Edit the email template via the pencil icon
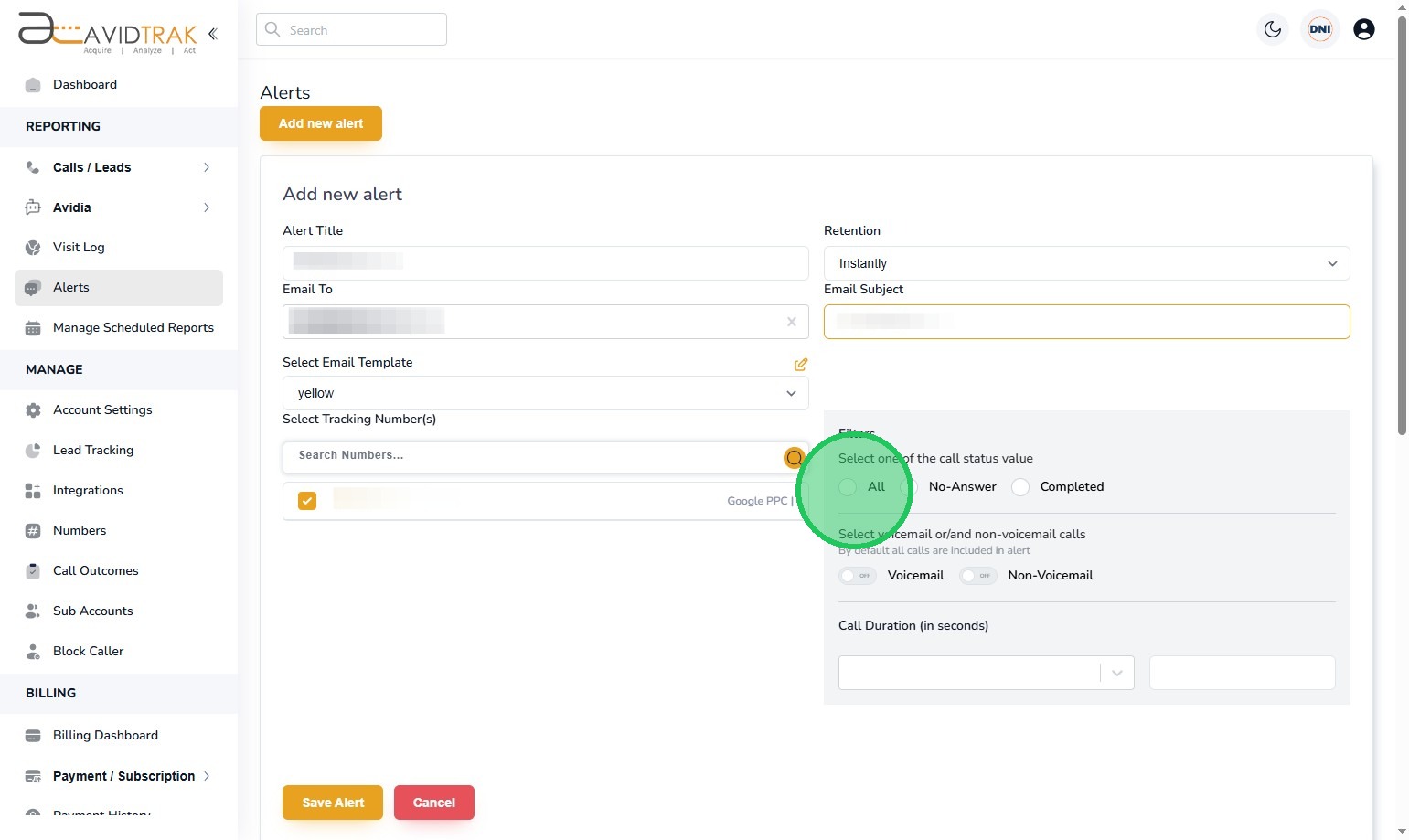This screenshot has width=1409, height=840. (x=801, y=365)
